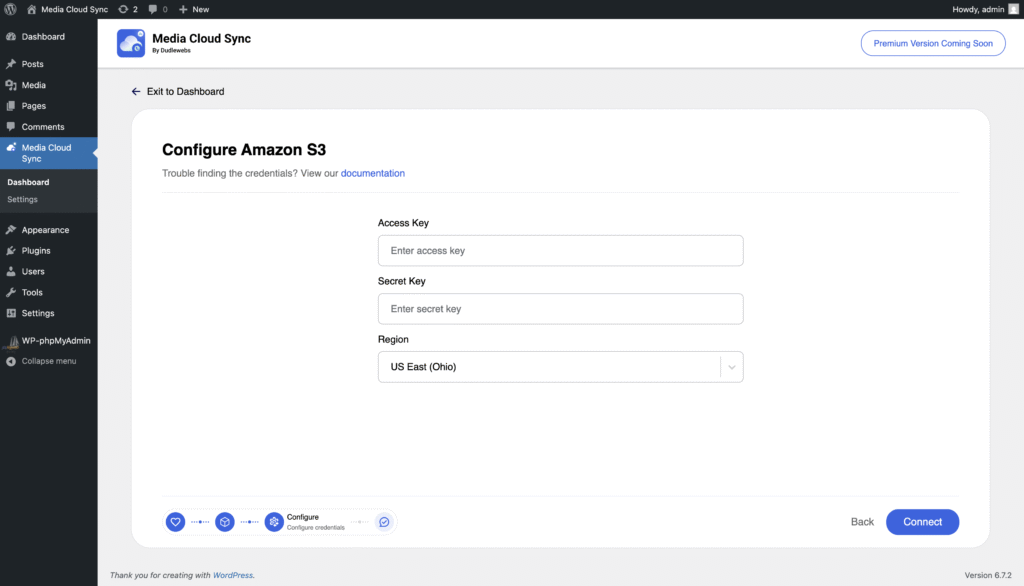Open Settings submenu under Media Cloud Sync

(22, 199)
